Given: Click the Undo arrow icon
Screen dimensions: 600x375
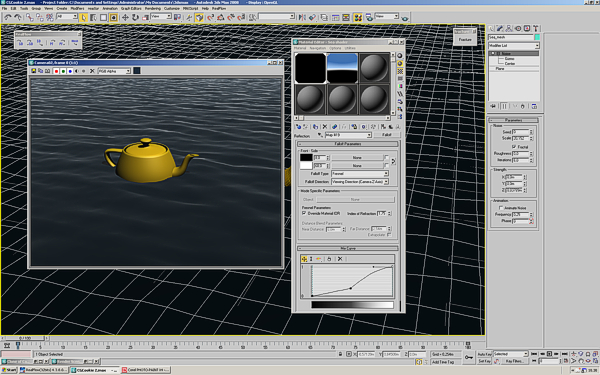Looking at the screenshot, I should coord(8,17).
